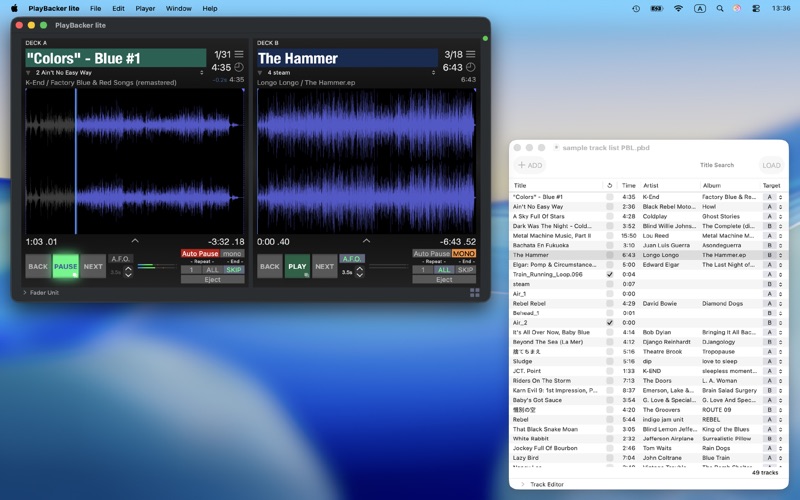Screen dimensions: 800x500
Task: Uncheck repeat checkbox for Air_2
Action: pos(610,323)
